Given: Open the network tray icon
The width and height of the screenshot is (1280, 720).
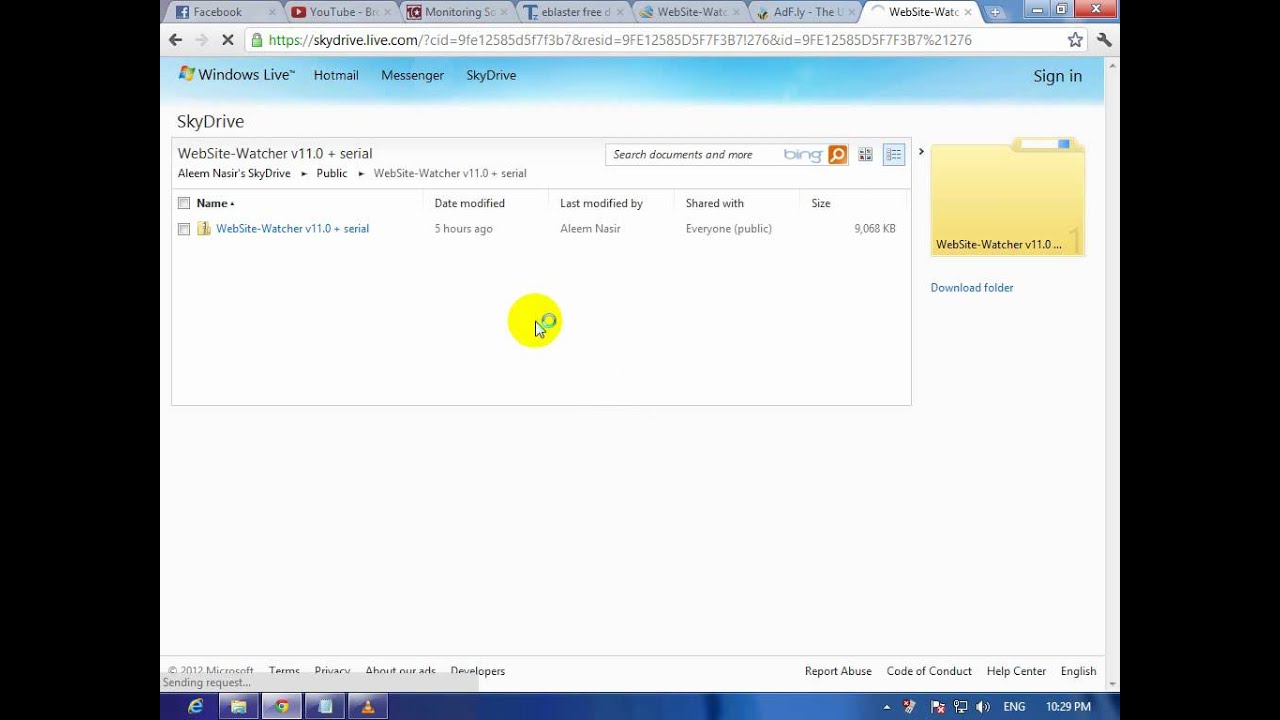Looking at the screenshot, I should [x=960, y=707].
